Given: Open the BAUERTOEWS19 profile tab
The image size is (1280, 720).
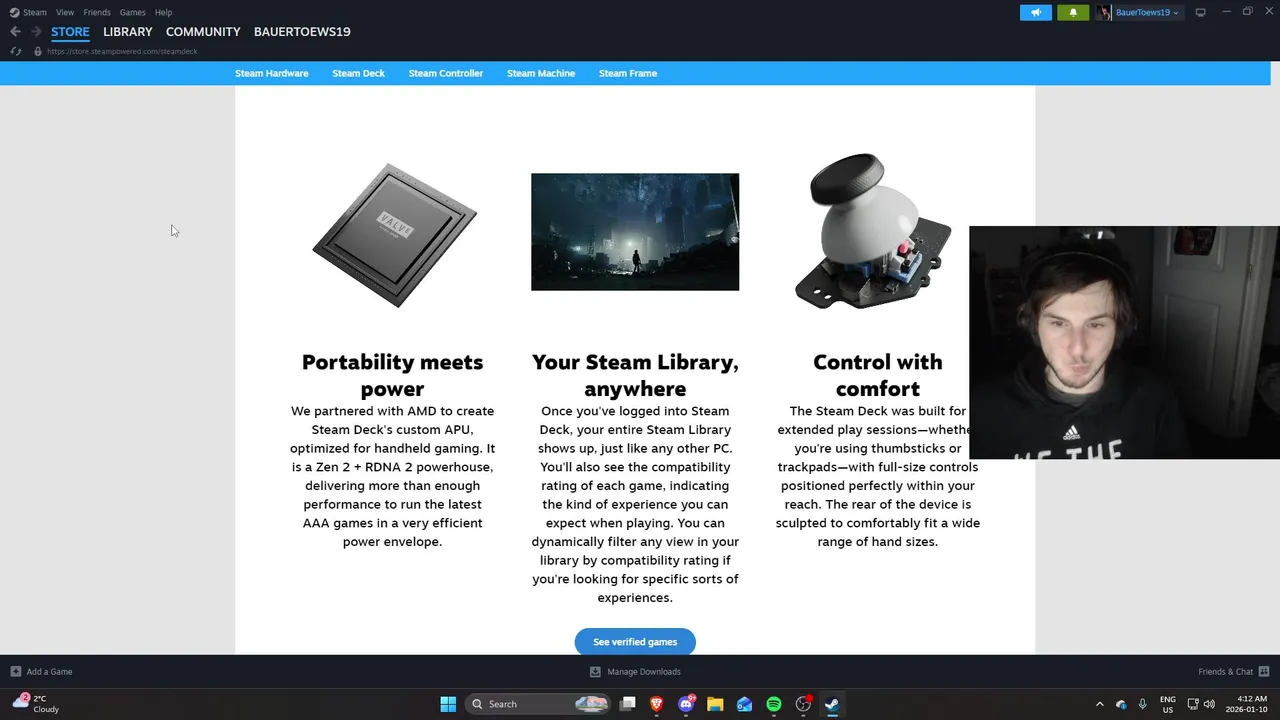Looking at the screenshot, I should tap(302, 32).
